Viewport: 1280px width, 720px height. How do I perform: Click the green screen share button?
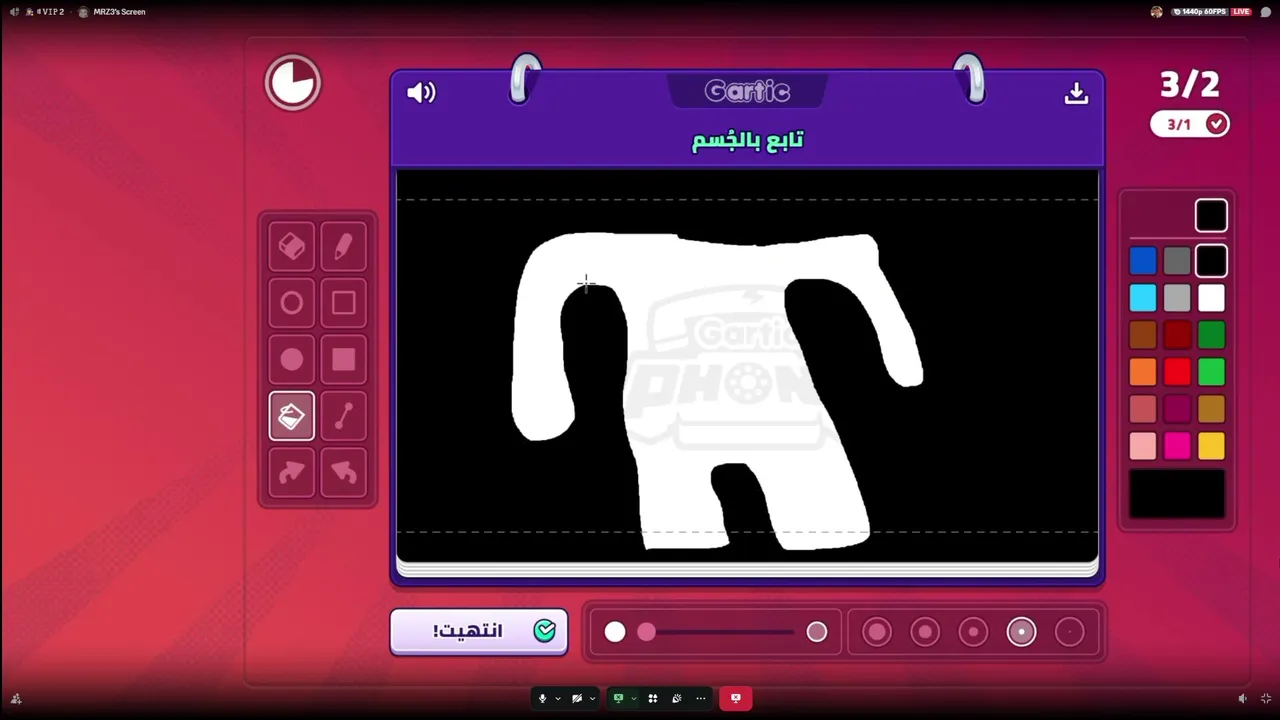coord(618,698)
